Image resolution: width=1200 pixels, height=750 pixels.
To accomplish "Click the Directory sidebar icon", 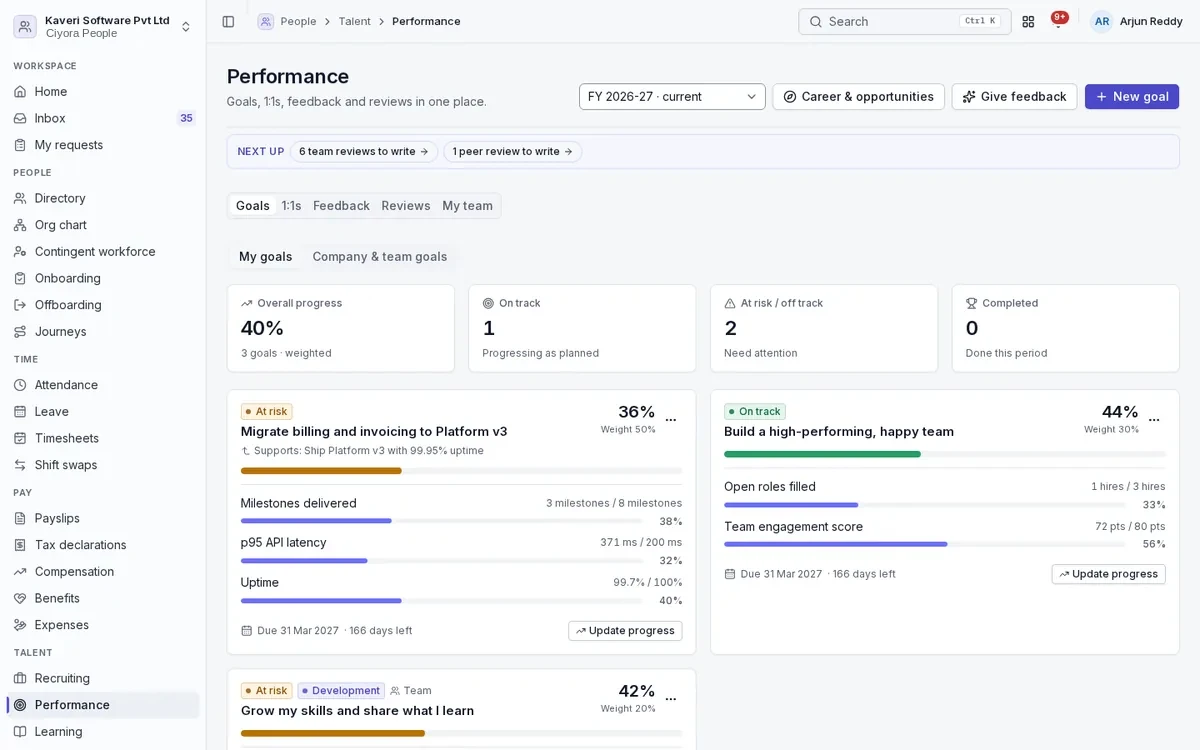I will [20, 198].
